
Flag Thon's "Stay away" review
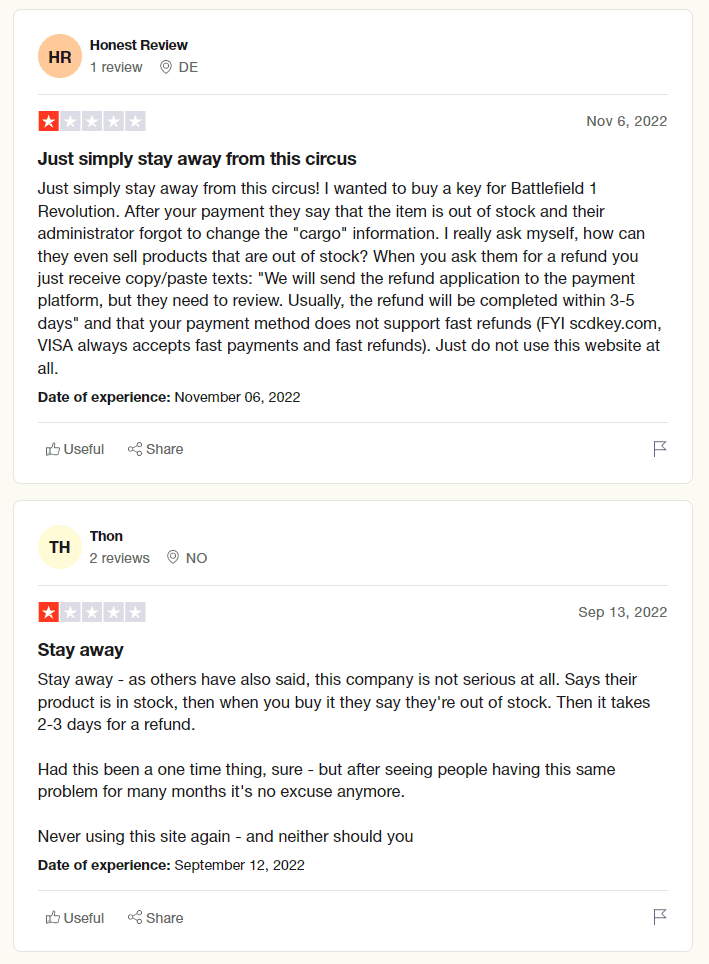pos(660,917)
